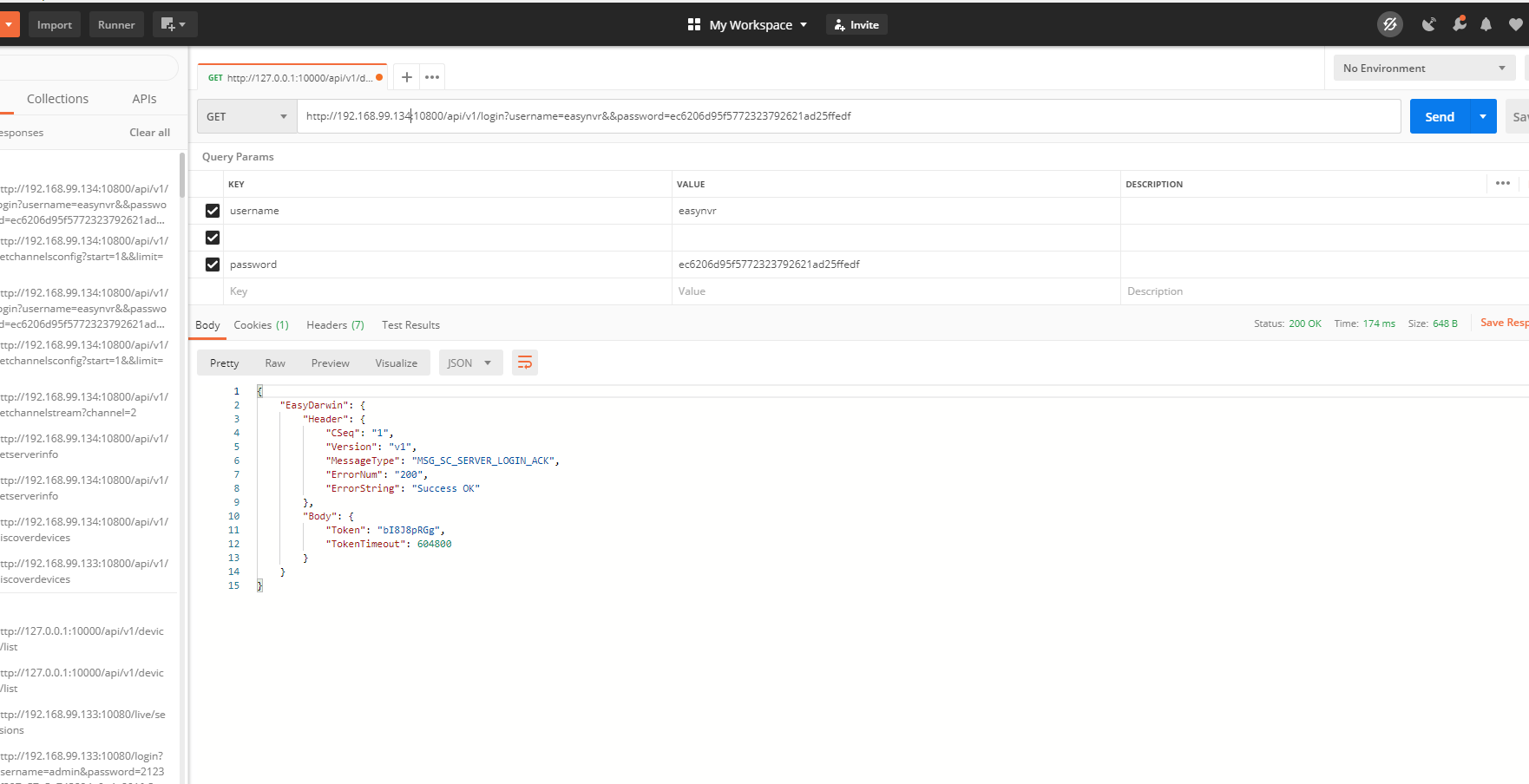The image size is (1529, 784).
Task: Select the Body response tab
Action: tap(207, 325)
